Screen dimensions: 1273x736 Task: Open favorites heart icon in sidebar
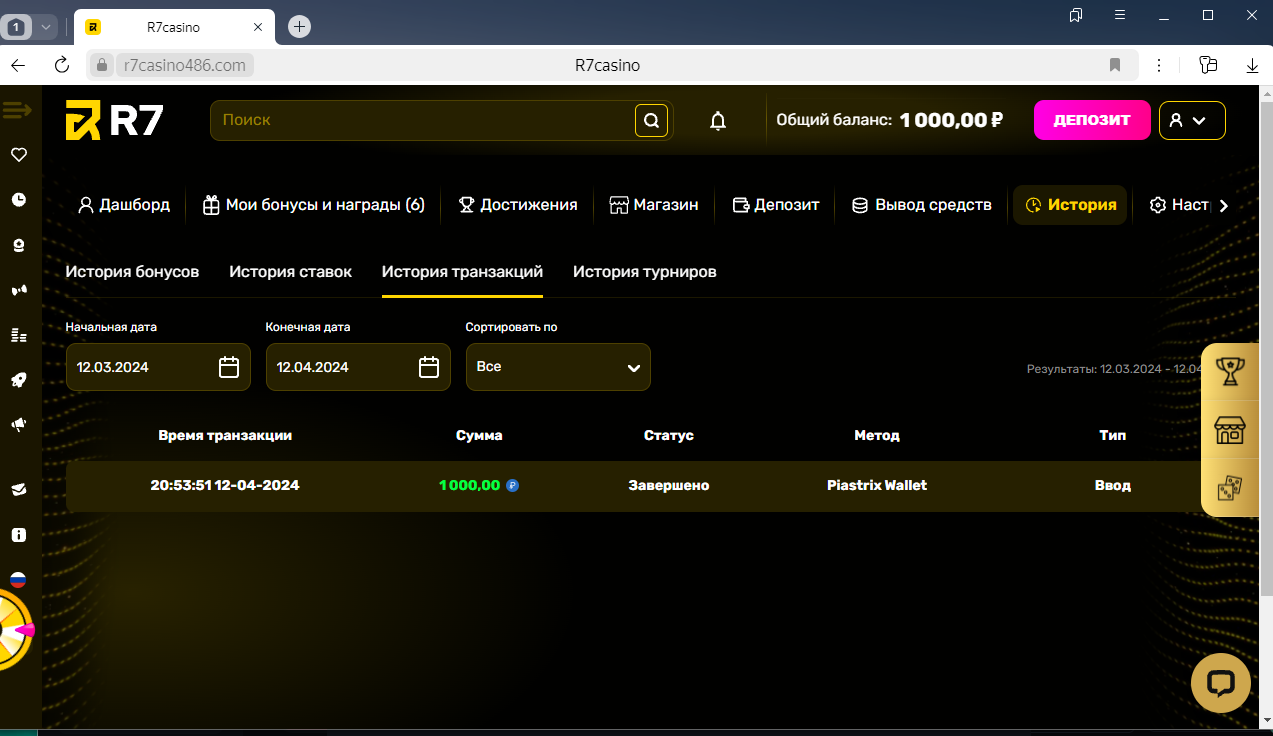[18, 155]
